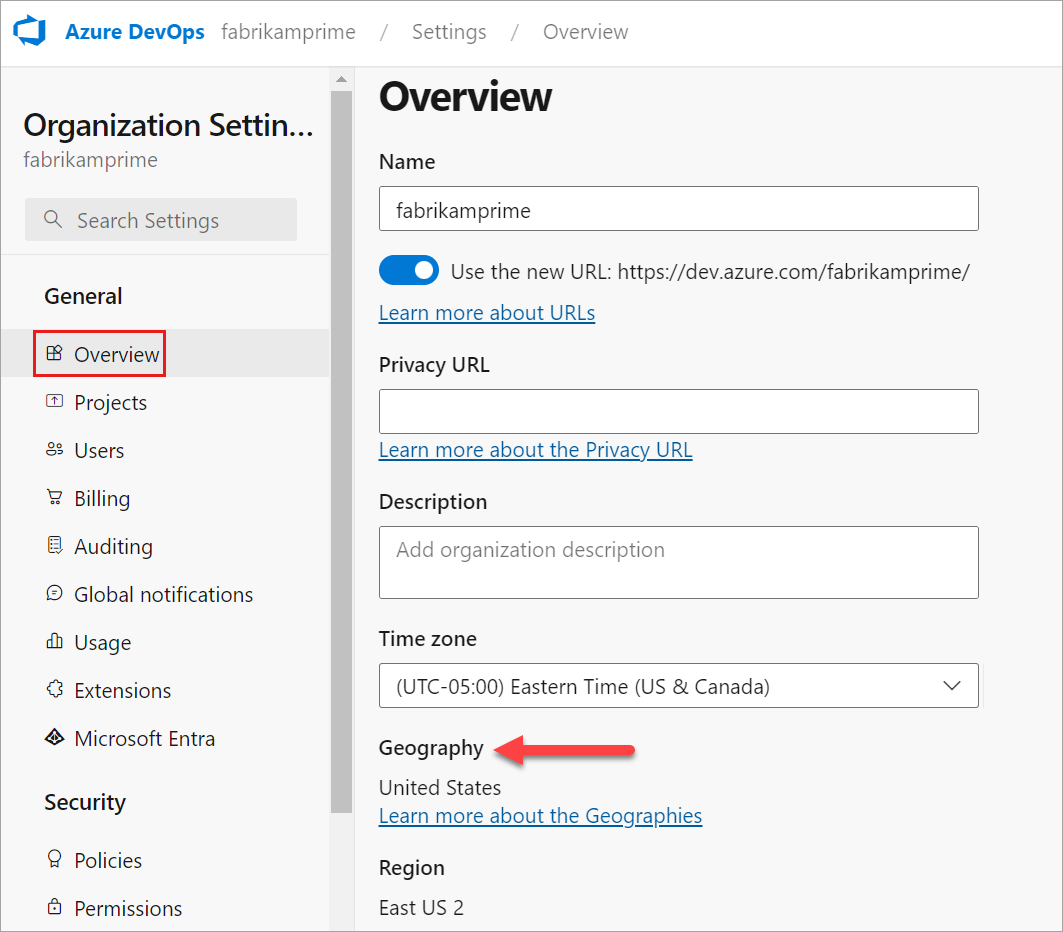Screen dimensions: 1063x932
Task: Select the Projects settings icon
Action: click(x=54, y=402)
